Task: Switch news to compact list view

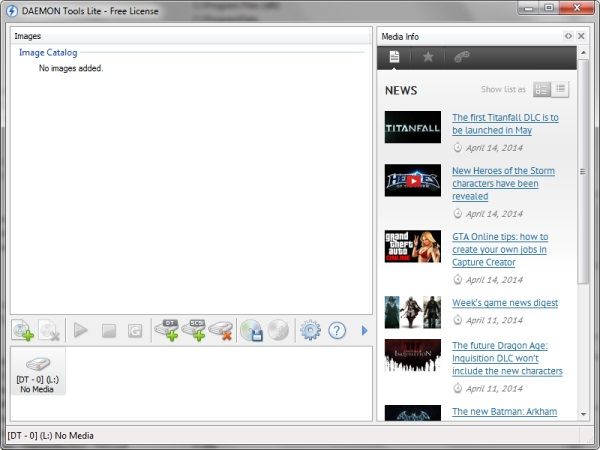Action: pyautogui.click(x=560, y=89)
